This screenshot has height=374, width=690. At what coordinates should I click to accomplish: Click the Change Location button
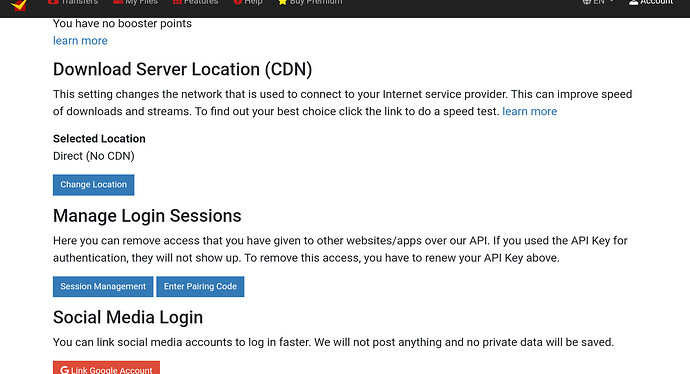tap(93, 185)
